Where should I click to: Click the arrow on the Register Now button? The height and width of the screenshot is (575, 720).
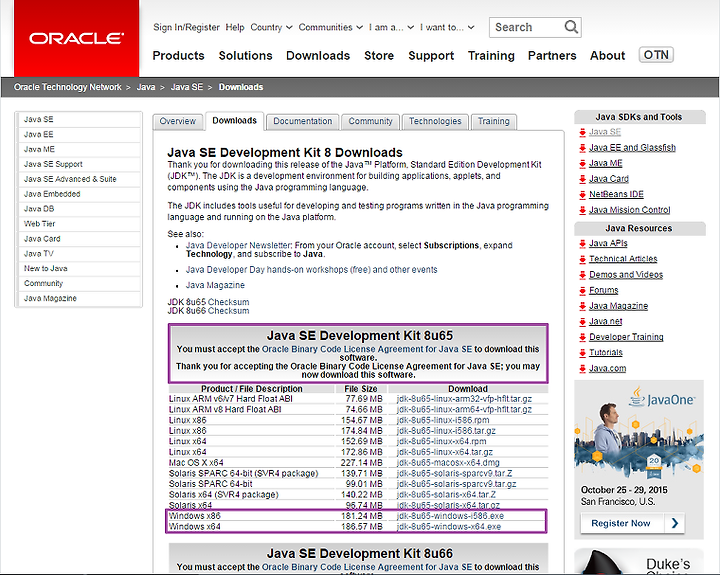[x=674, y=523]
